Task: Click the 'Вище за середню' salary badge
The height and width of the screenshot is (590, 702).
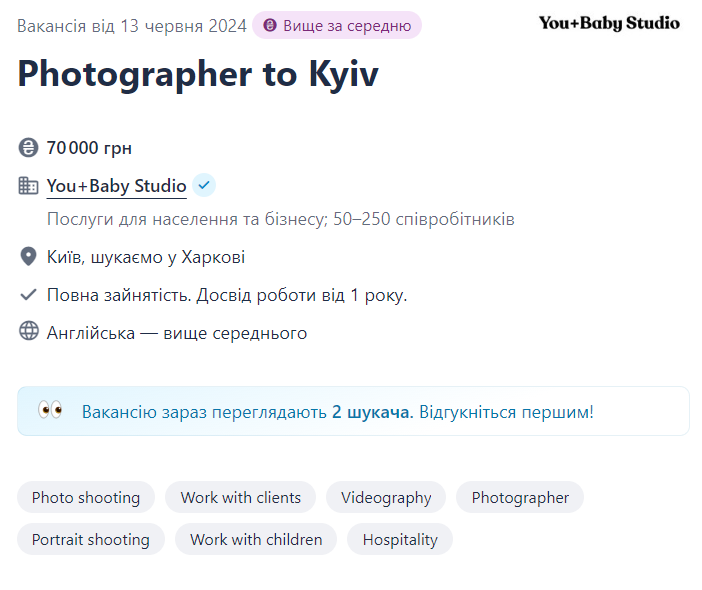Action: point(336,25)
